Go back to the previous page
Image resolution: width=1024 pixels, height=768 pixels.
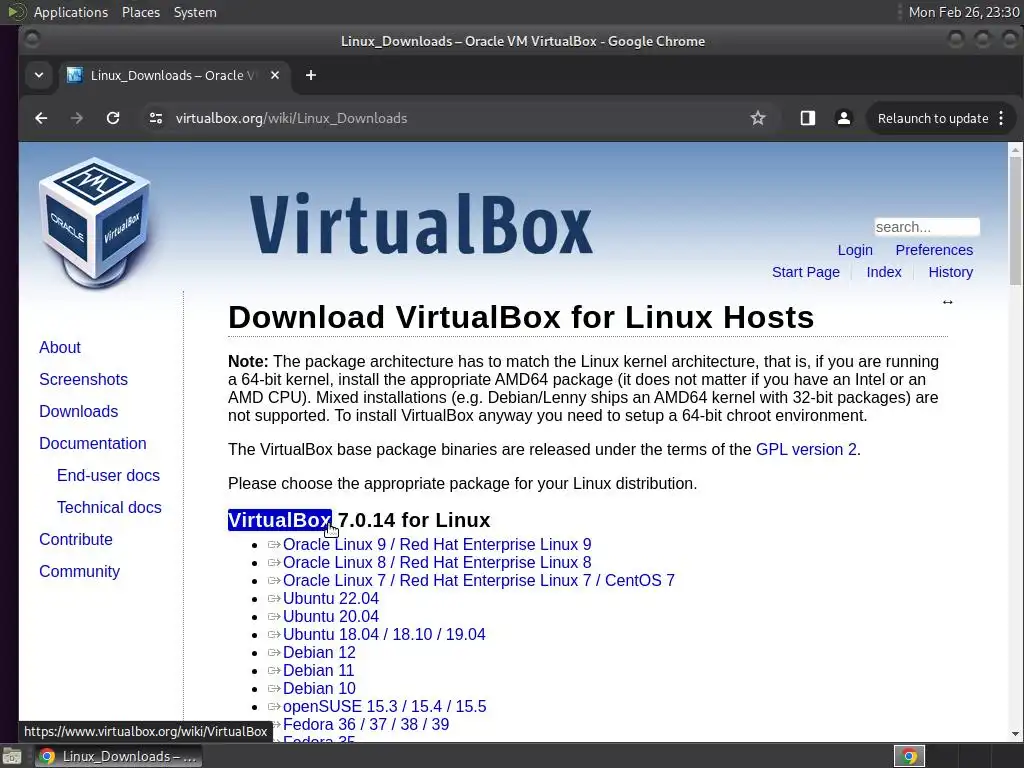pos(41,118)
